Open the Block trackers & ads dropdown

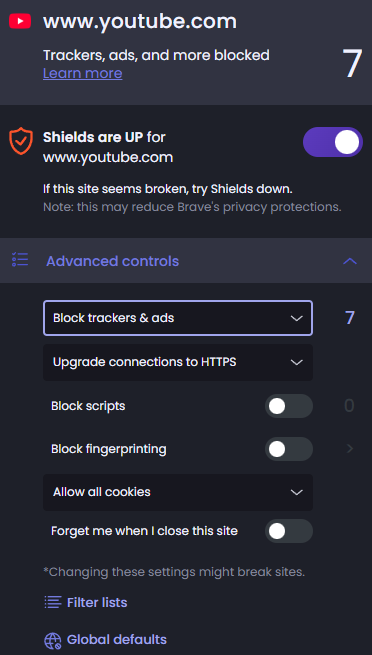[178, 318]
